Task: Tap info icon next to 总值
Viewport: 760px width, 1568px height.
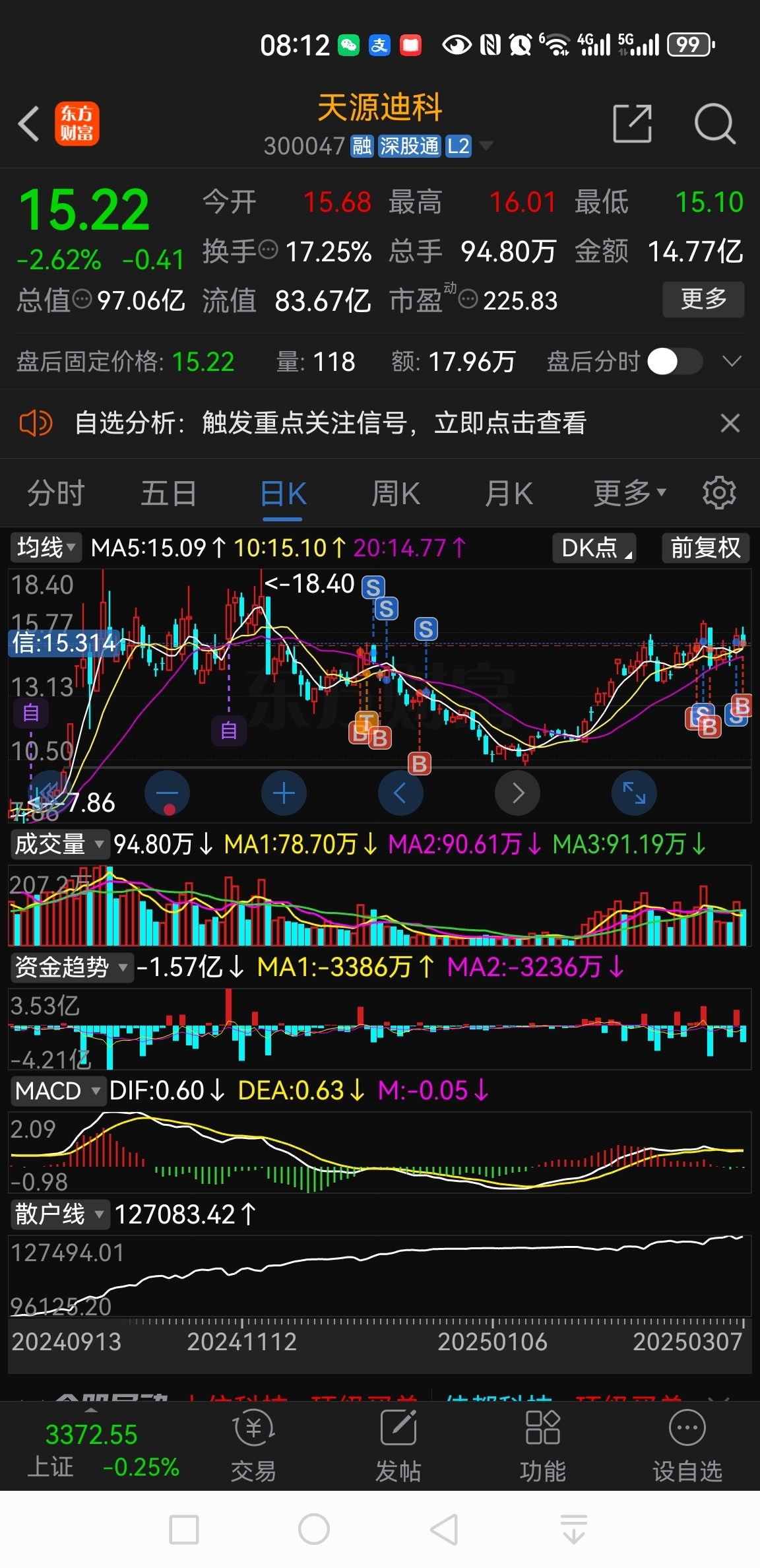Action: click(82, 300)
